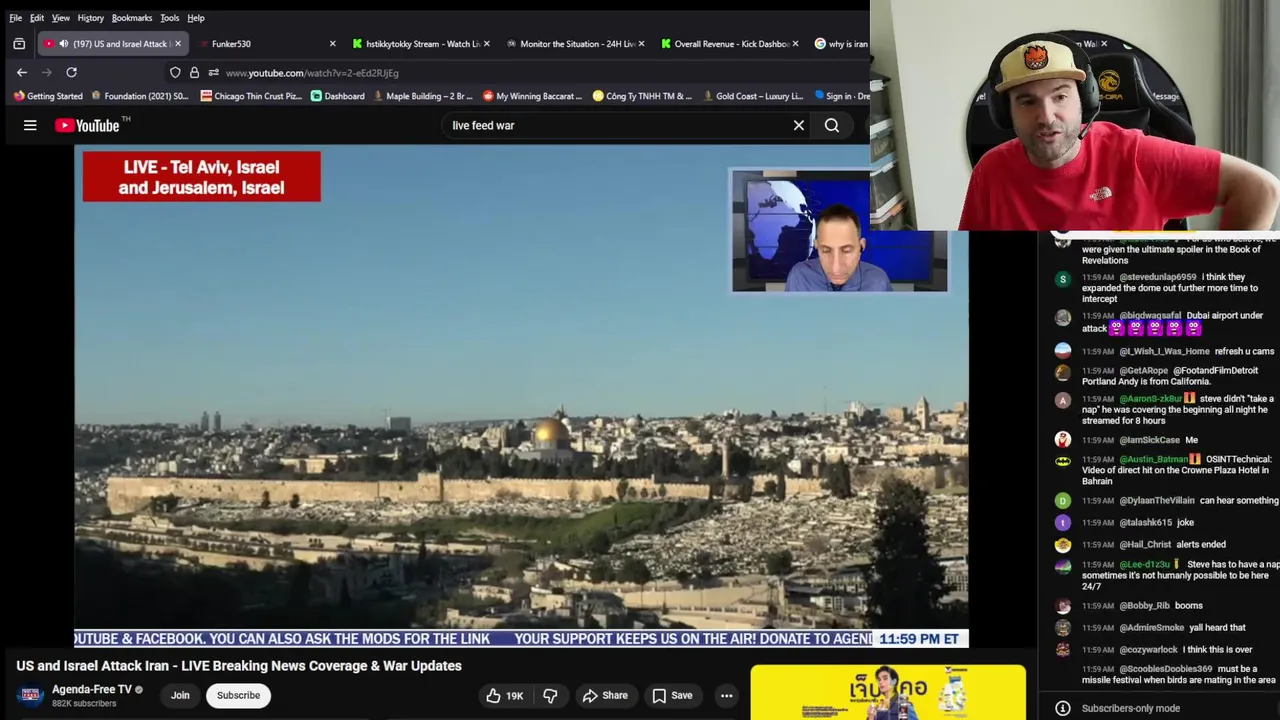Open the File menu

pos(16,18)
